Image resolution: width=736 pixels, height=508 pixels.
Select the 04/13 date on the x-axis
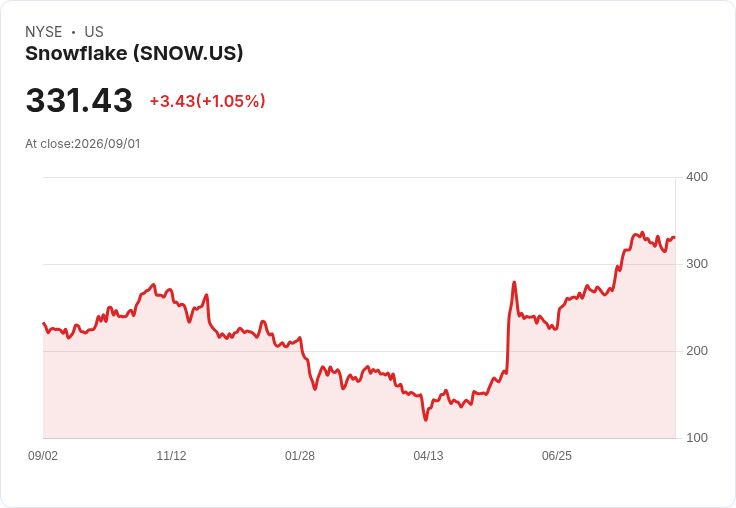pyautogui.click(x=428, y=455)
